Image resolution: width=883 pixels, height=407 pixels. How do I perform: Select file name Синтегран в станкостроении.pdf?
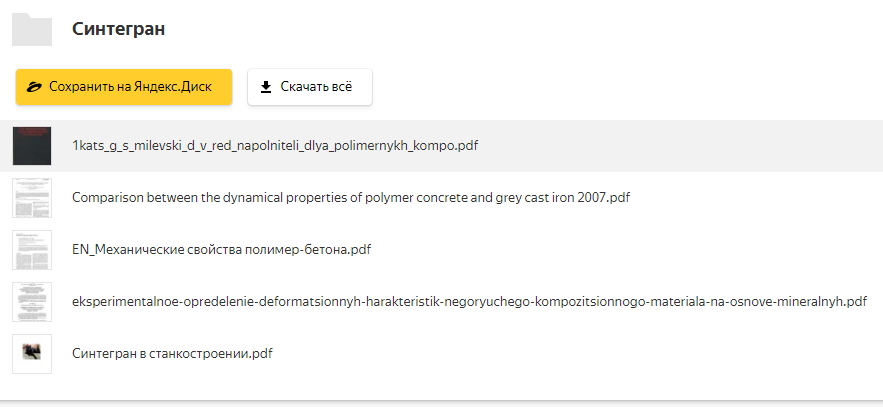tap(172, 353)
